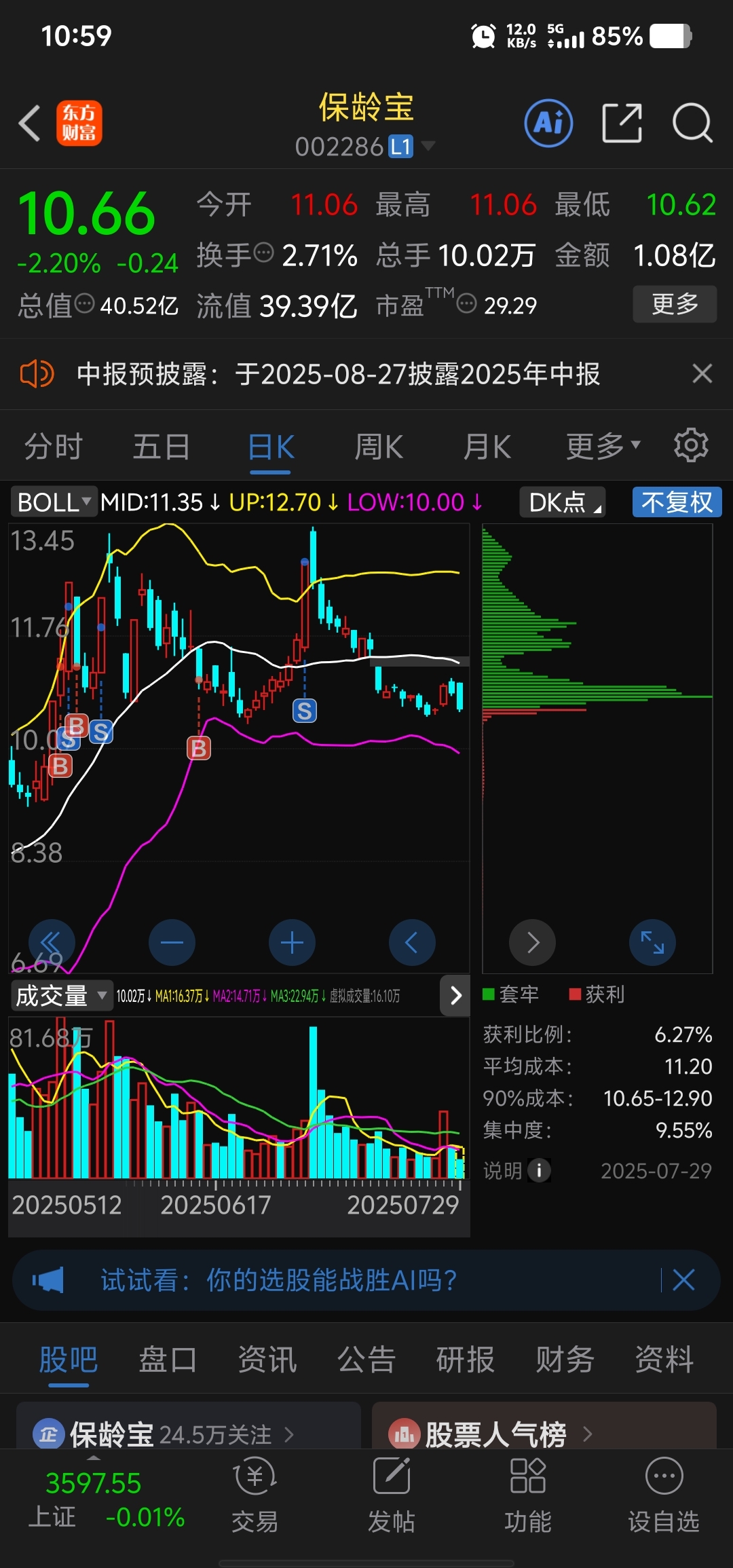Open the 股吧 tab
Image resolution: width=733 pixels, height=1568 pixels.
tap(69, 1360)
